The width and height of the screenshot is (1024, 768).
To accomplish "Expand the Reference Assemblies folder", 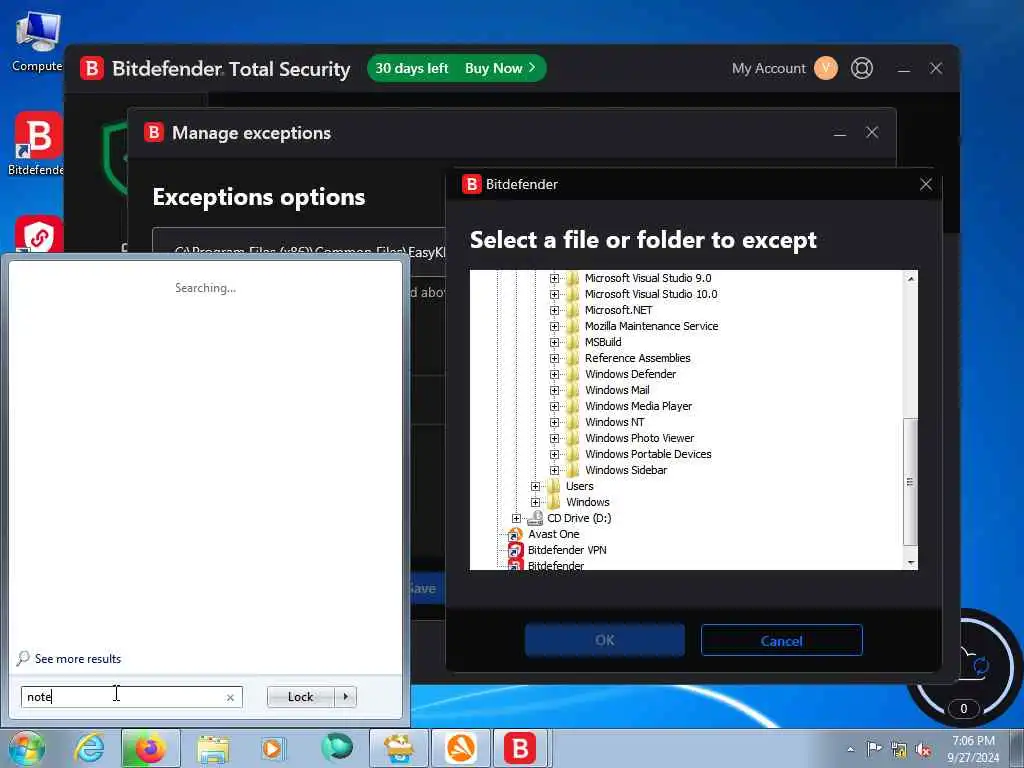I will [554, 359].
